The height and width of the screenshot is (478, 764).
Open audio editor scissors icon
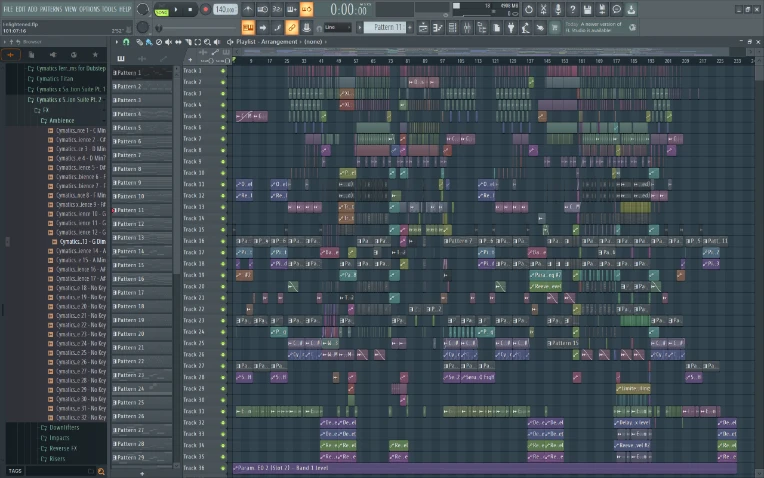click(543, 9)
